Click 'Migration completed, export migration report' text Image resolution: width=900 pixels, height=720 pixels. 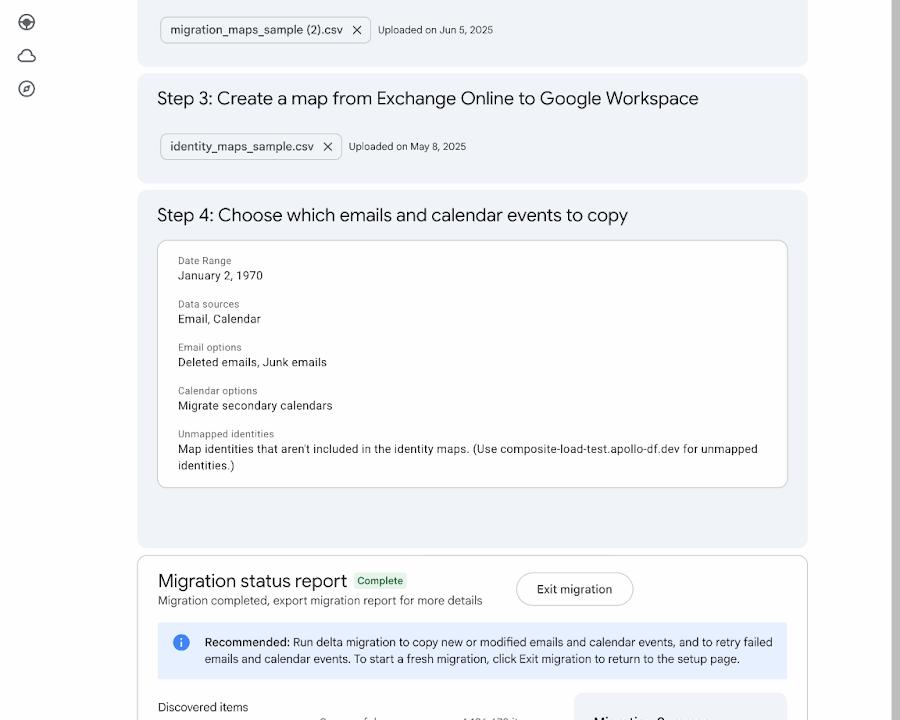point(320,601)
